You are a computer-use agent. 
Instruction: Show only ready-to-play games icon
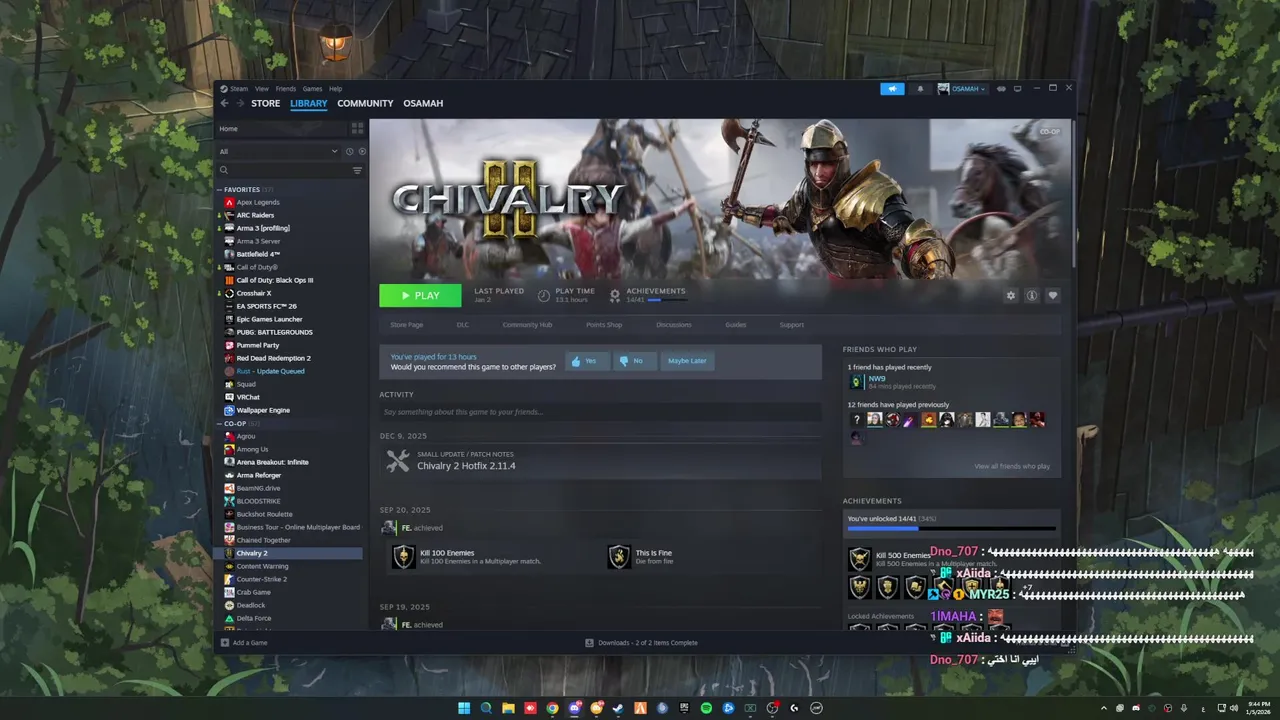362,151
